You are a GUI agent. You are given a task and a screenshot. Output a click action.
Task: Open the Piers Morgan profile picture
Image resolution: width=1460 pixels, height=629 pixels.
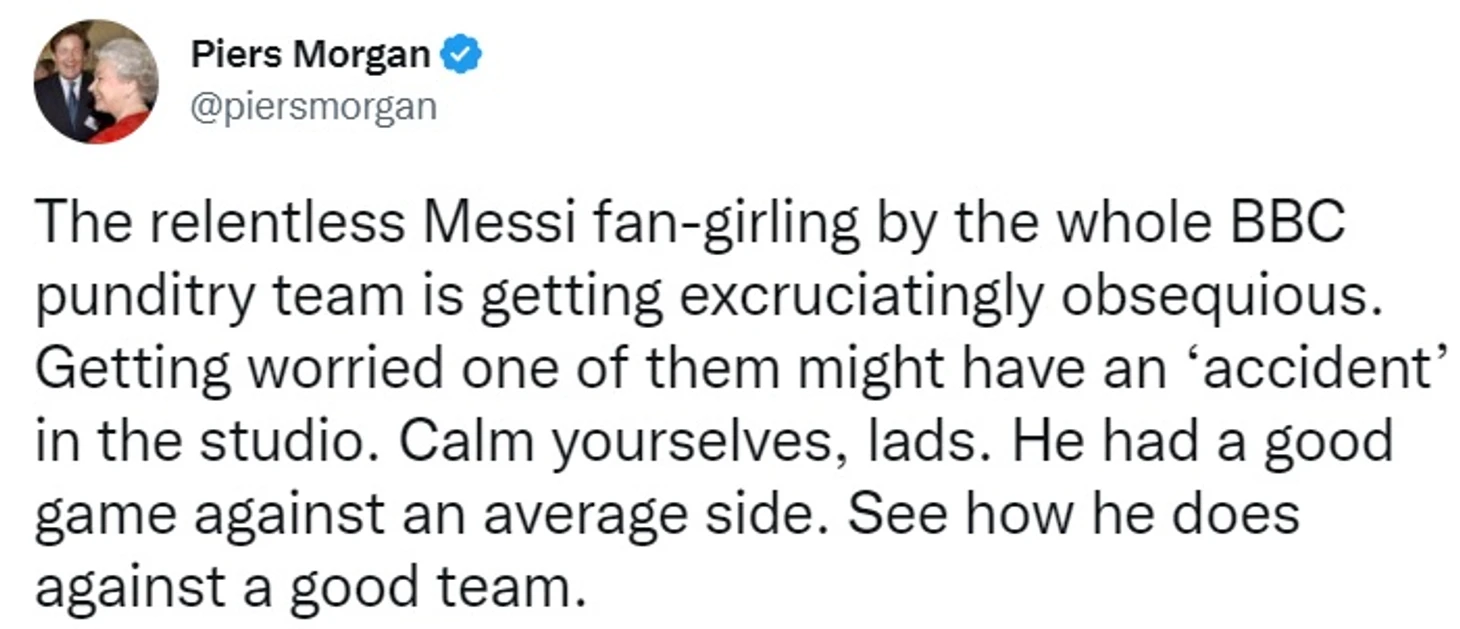point(96,82)
